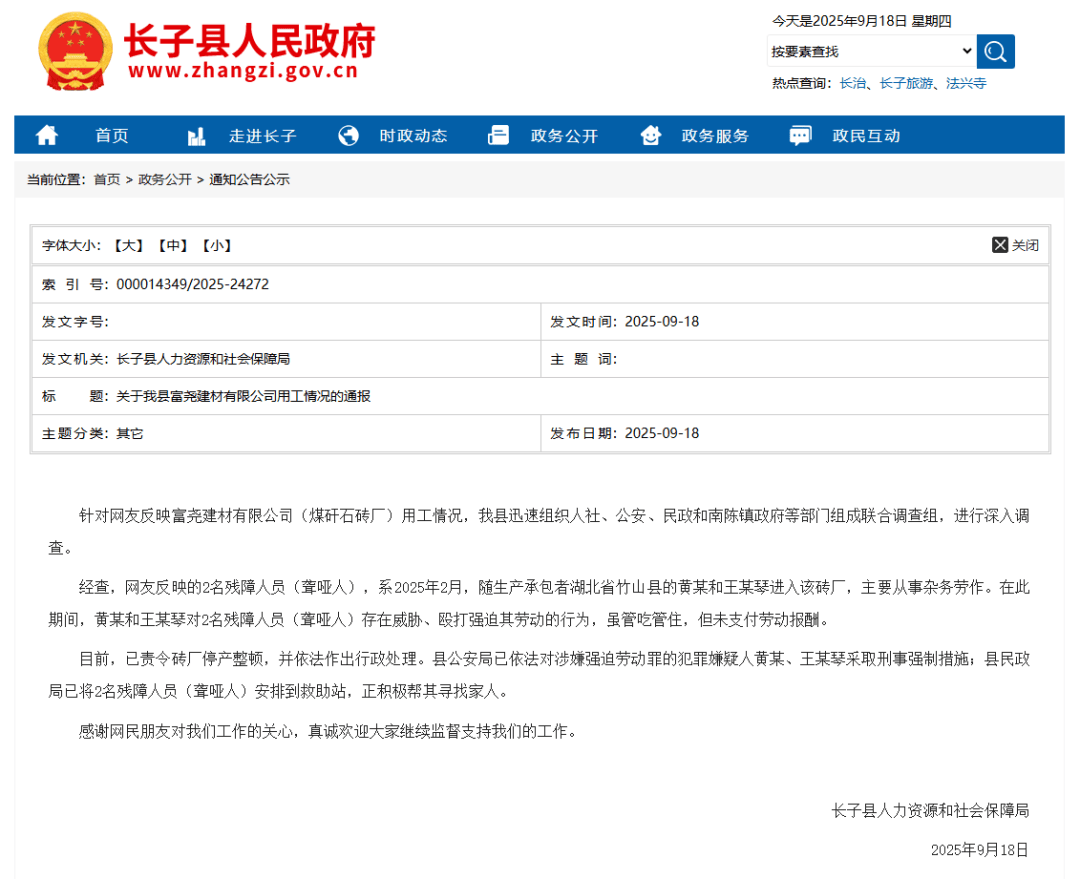Switch to the 政民互动 section

click(866, 135)
